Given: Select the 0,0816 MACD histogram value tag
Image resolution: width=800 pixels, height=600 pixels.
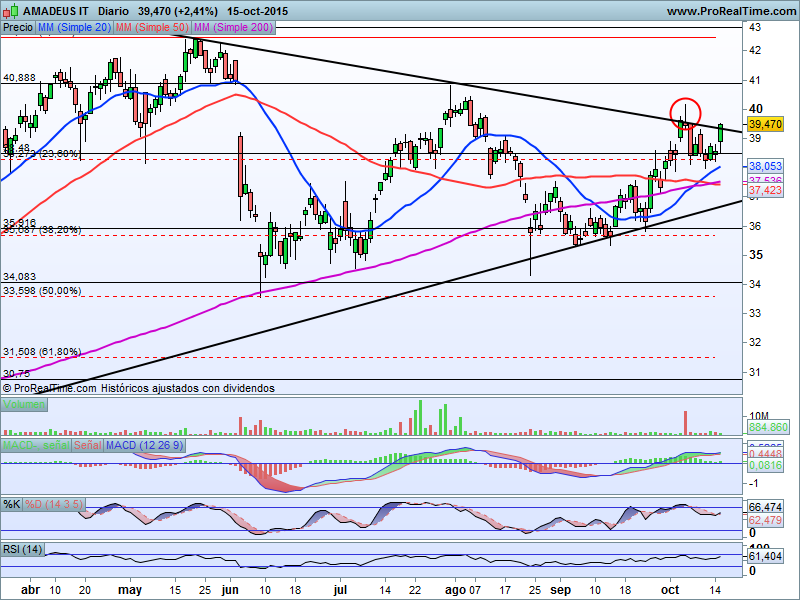Looking at the screenshot, I should 765,465.
